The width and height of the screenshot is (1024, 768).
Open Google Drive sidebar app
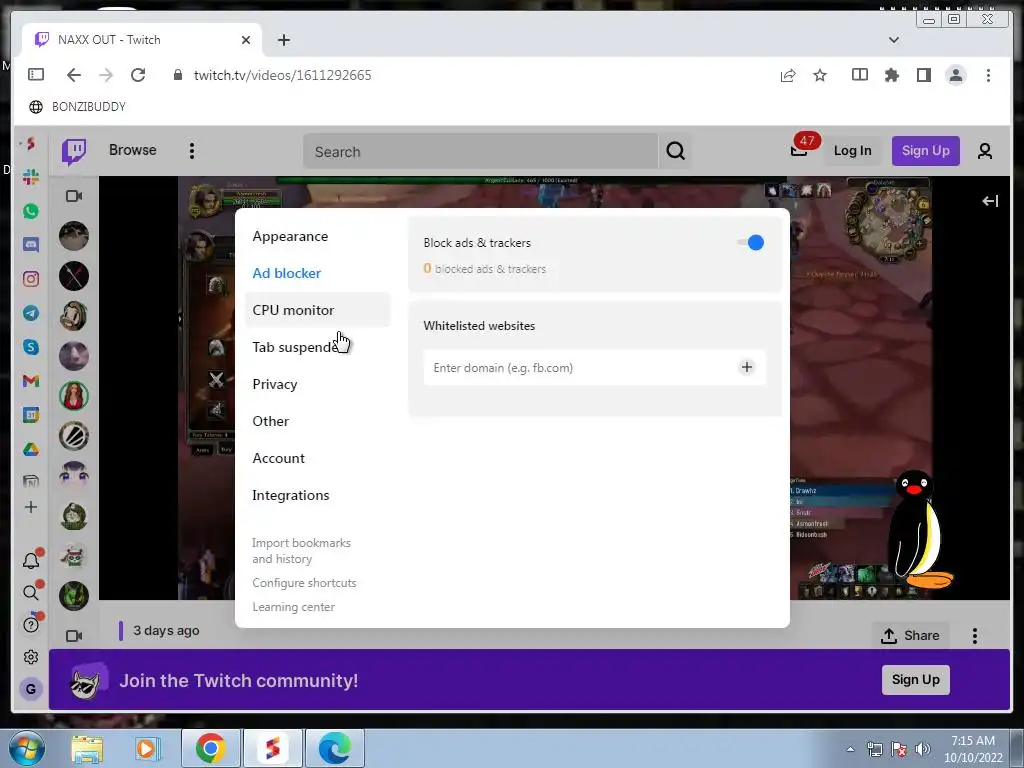(31, 449)
